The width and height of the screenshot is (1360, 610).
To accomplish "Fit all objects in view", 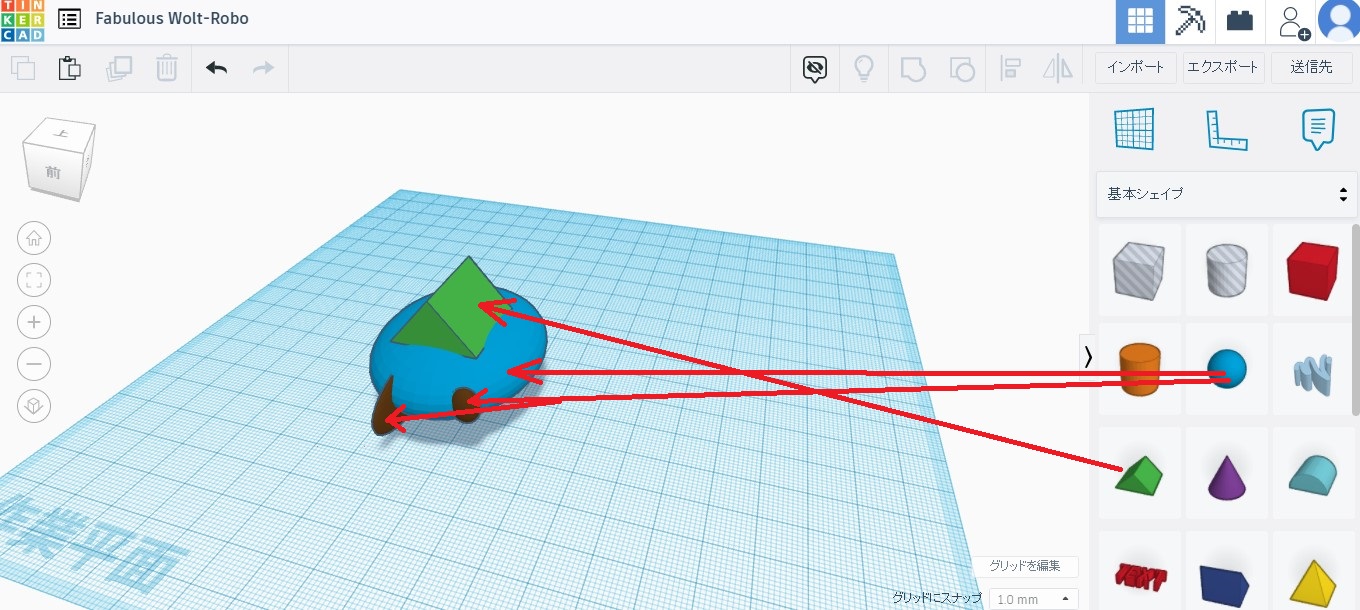I will pos(34,280).
